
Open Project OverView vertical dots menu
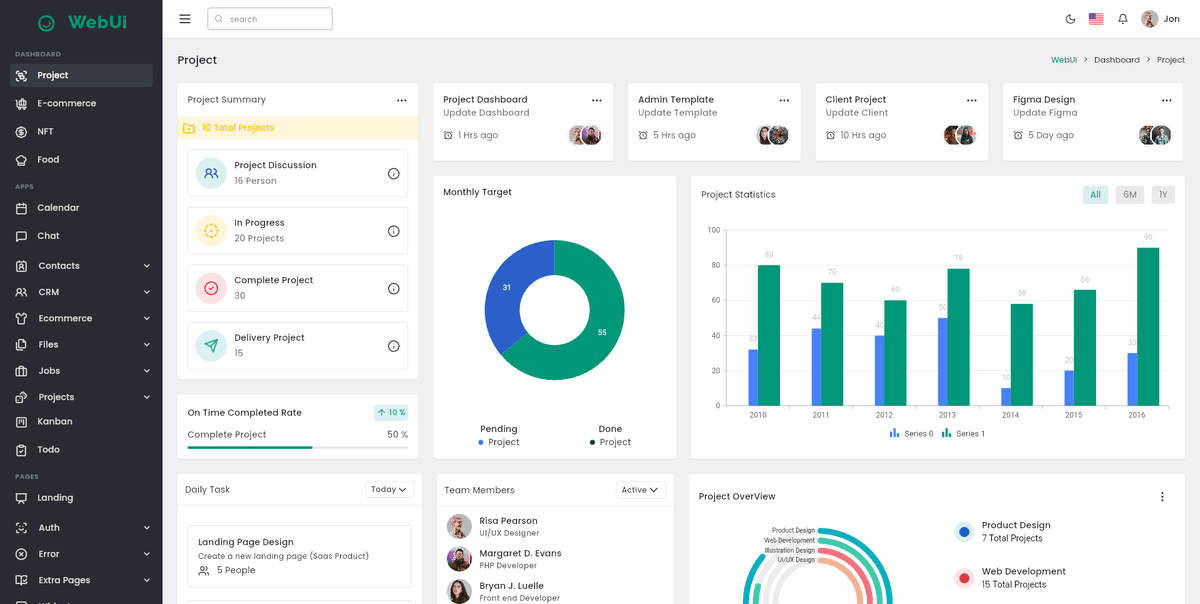(1162, 497)
